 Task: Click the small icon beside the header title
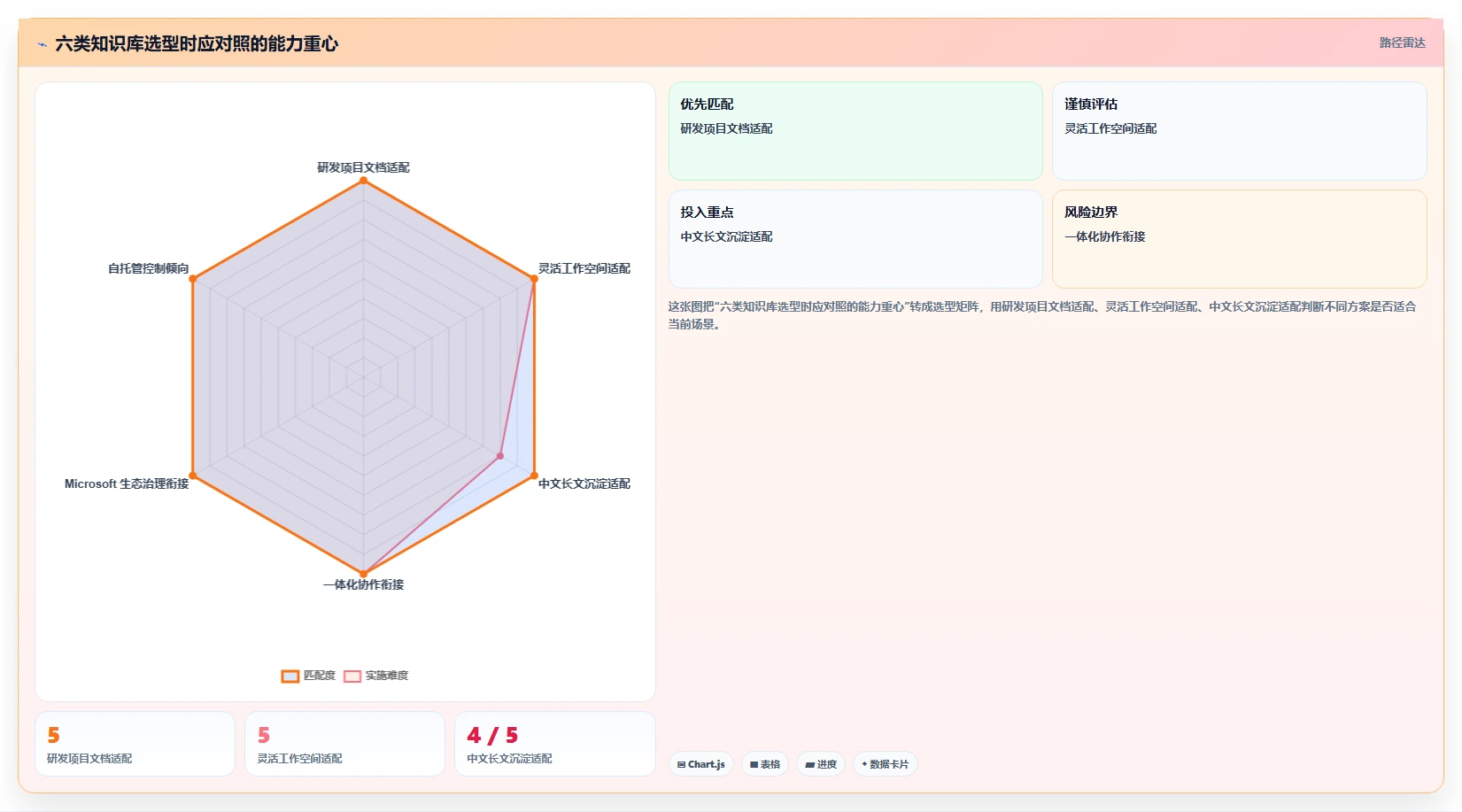(x=42, y=44)
